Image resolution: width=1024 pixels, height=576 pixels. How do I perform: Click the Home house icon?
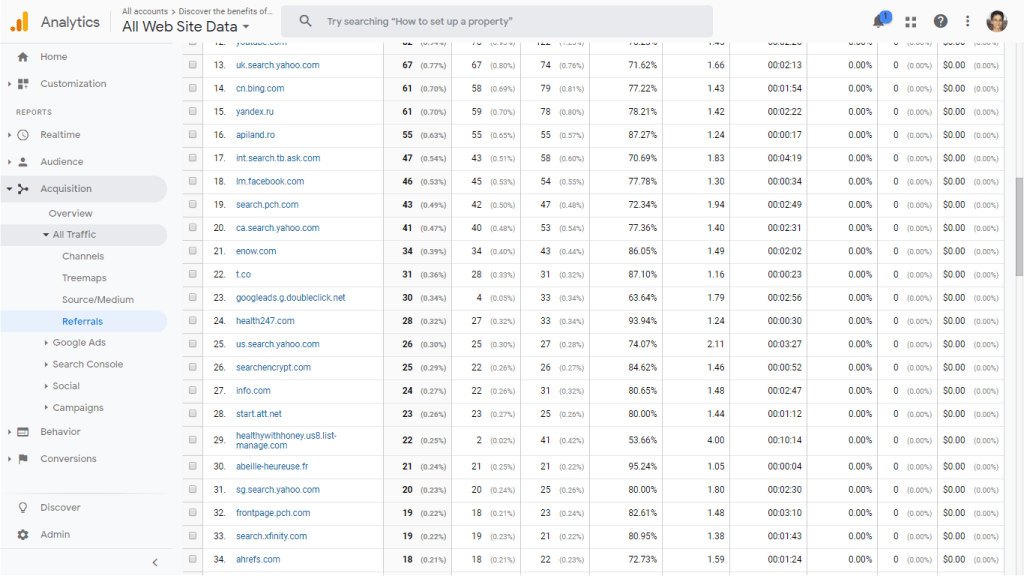click(23, 57)
